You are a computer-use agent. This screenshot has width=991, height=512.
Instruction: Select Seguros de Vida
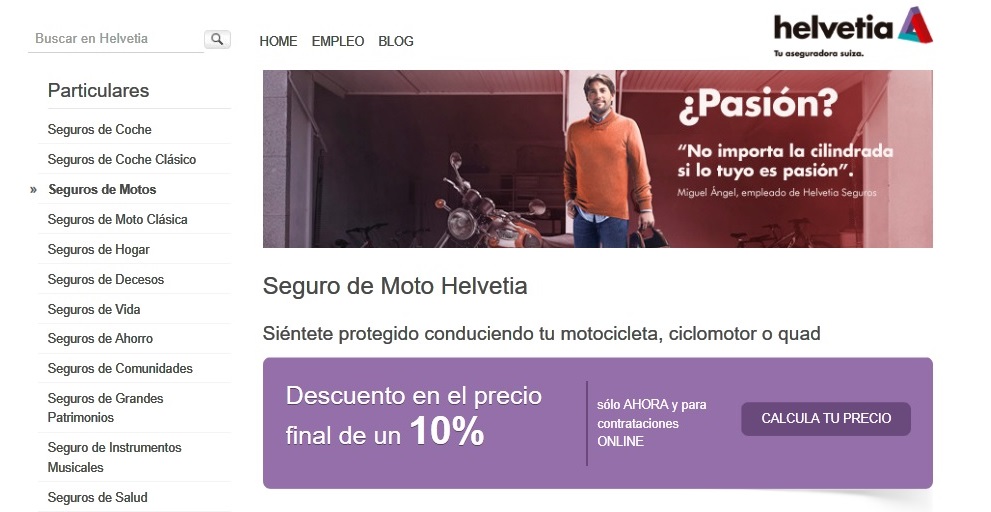[x=94, y=310]
